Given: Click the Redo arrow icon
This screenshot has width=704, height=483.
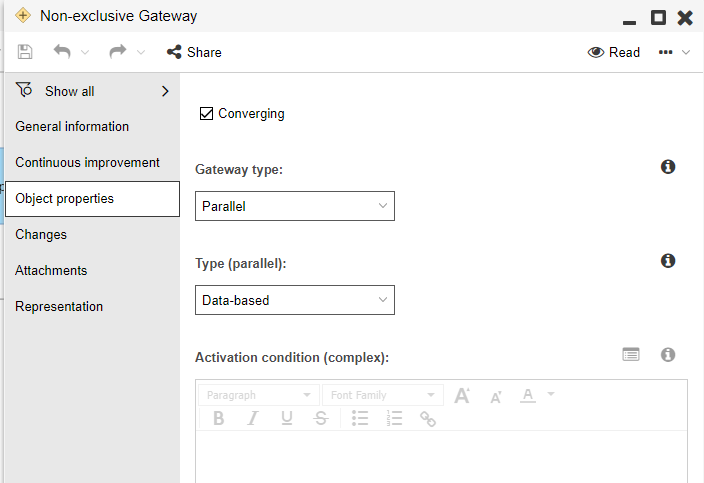Looking at the screenshot, I should [118, 52].
